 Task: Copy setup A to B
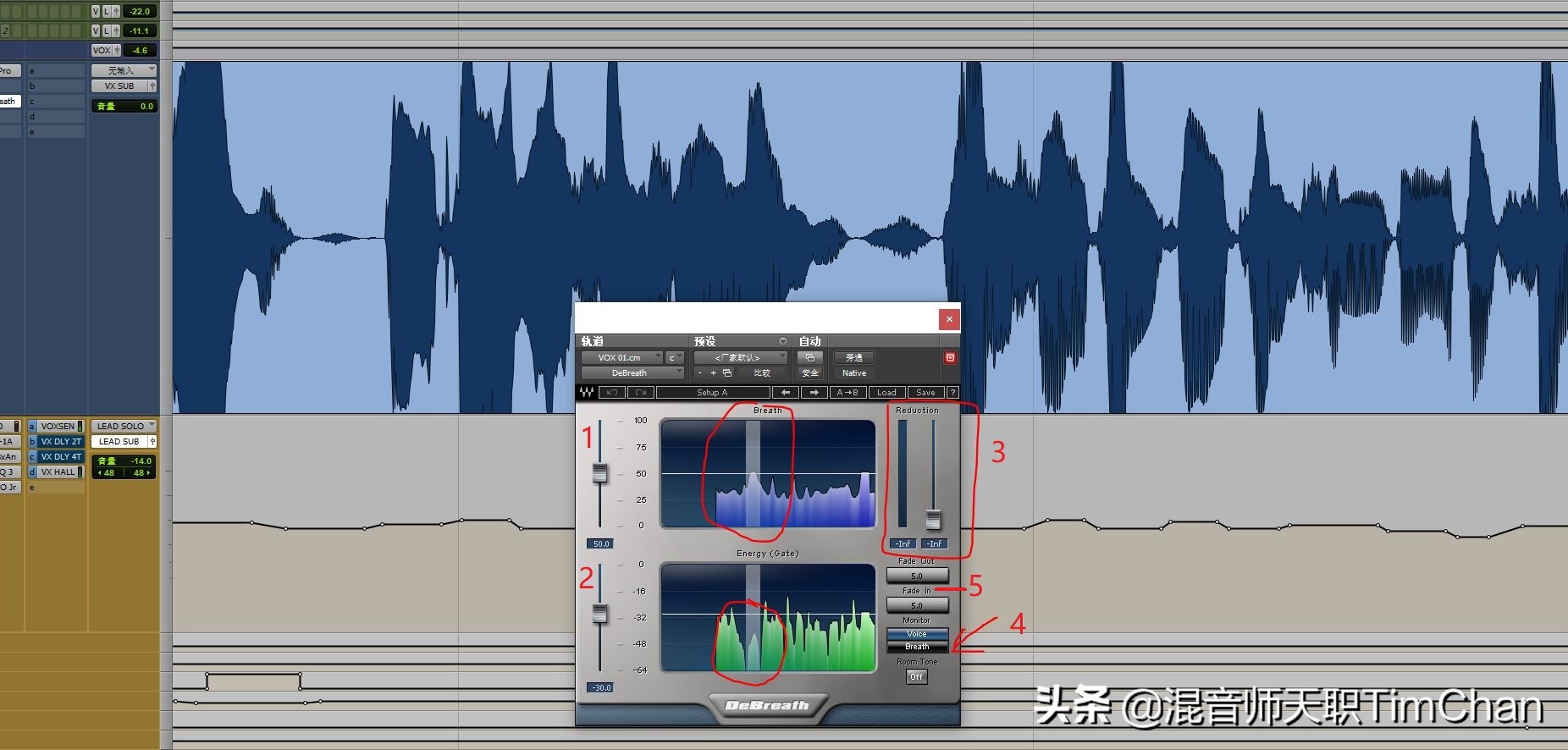point(847,393)
